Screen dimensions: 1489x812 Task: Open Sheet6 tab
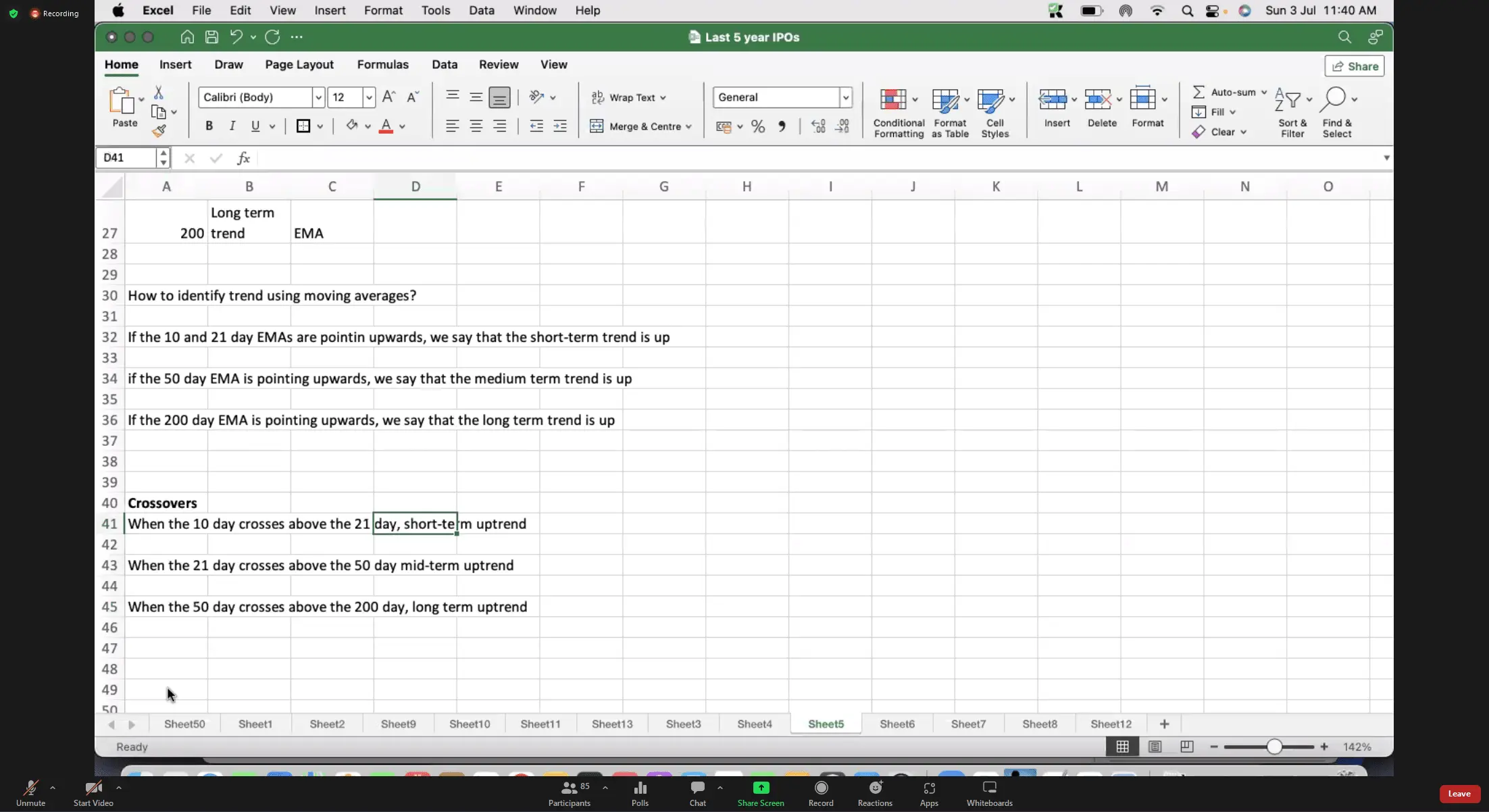pos(897,724)
